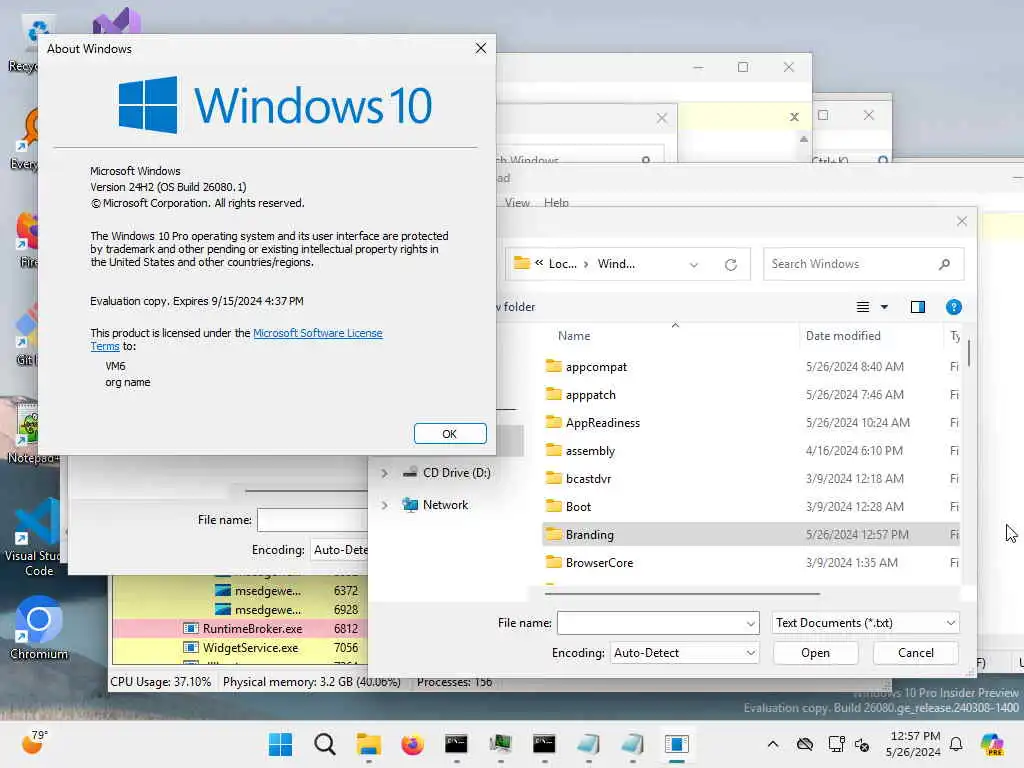This screenshot has width=1024, height=768.
Task: Click the vertical scrollbar thumb of the file list
Action: click(x=968, y=353)
